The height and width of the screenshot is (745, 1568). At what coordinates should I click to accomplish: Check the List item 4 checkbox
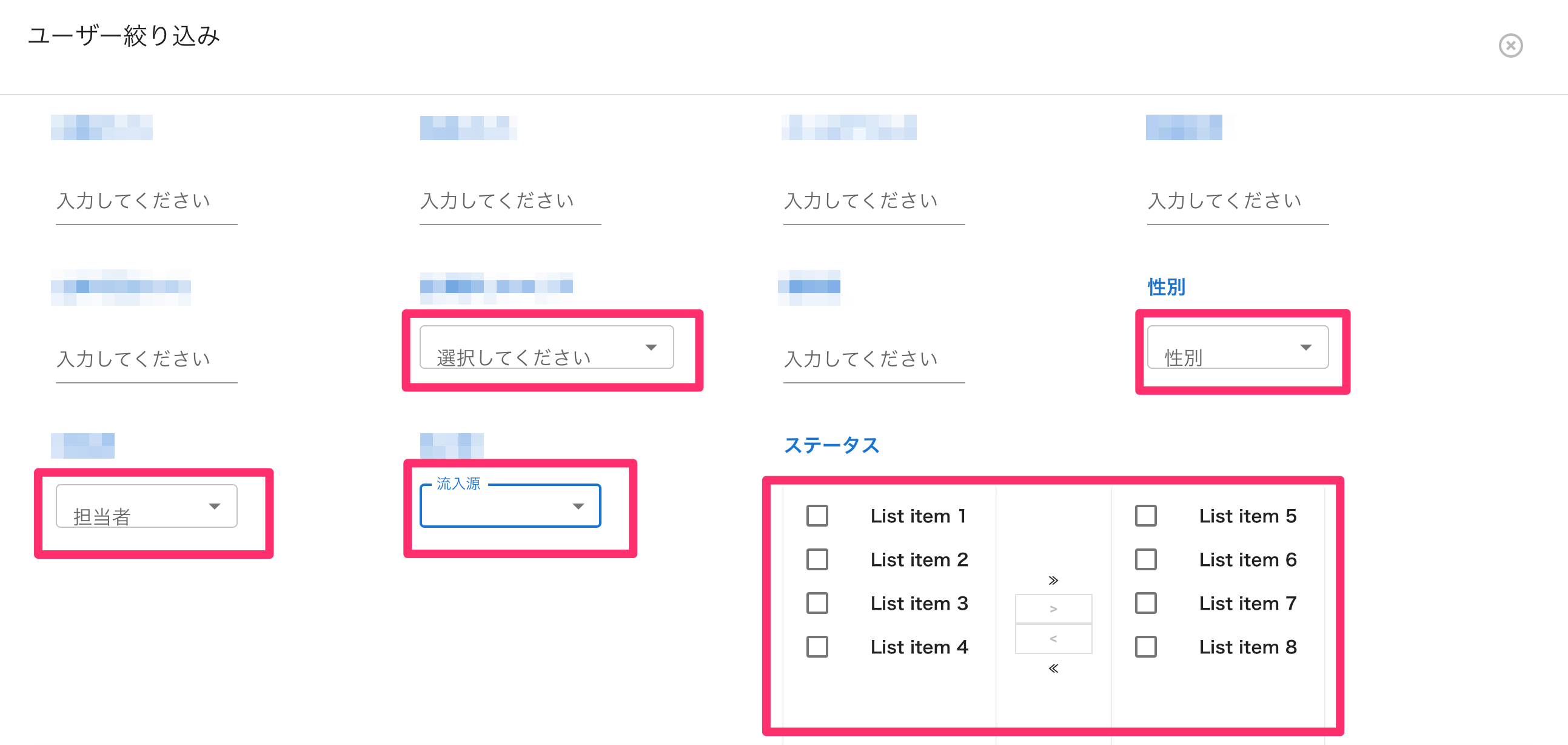(817, 647)
